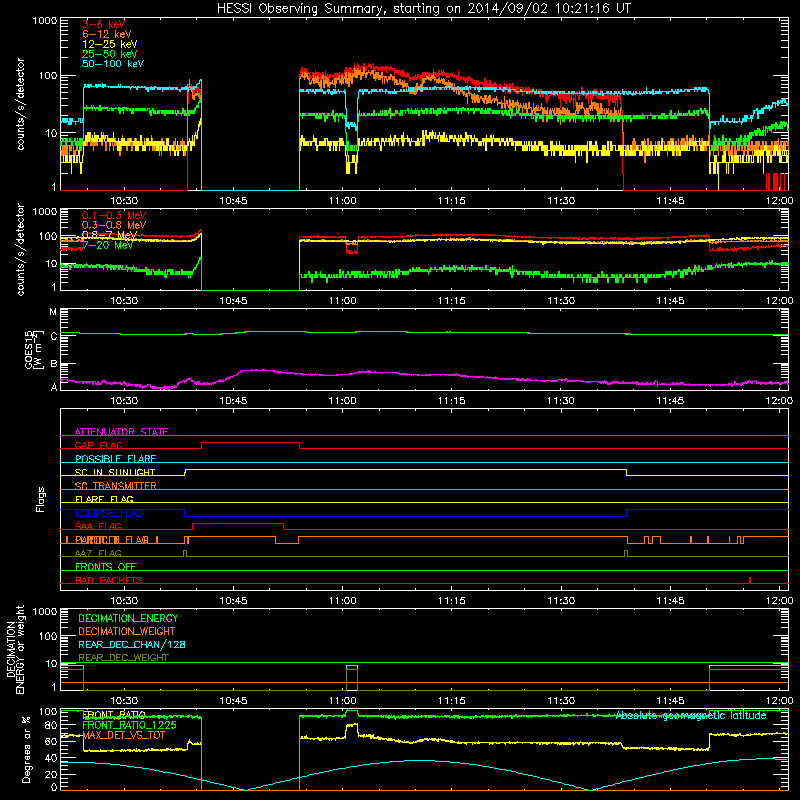Select the GAP_FLAG label
This screenshot has height=800, width=800.
98,445
